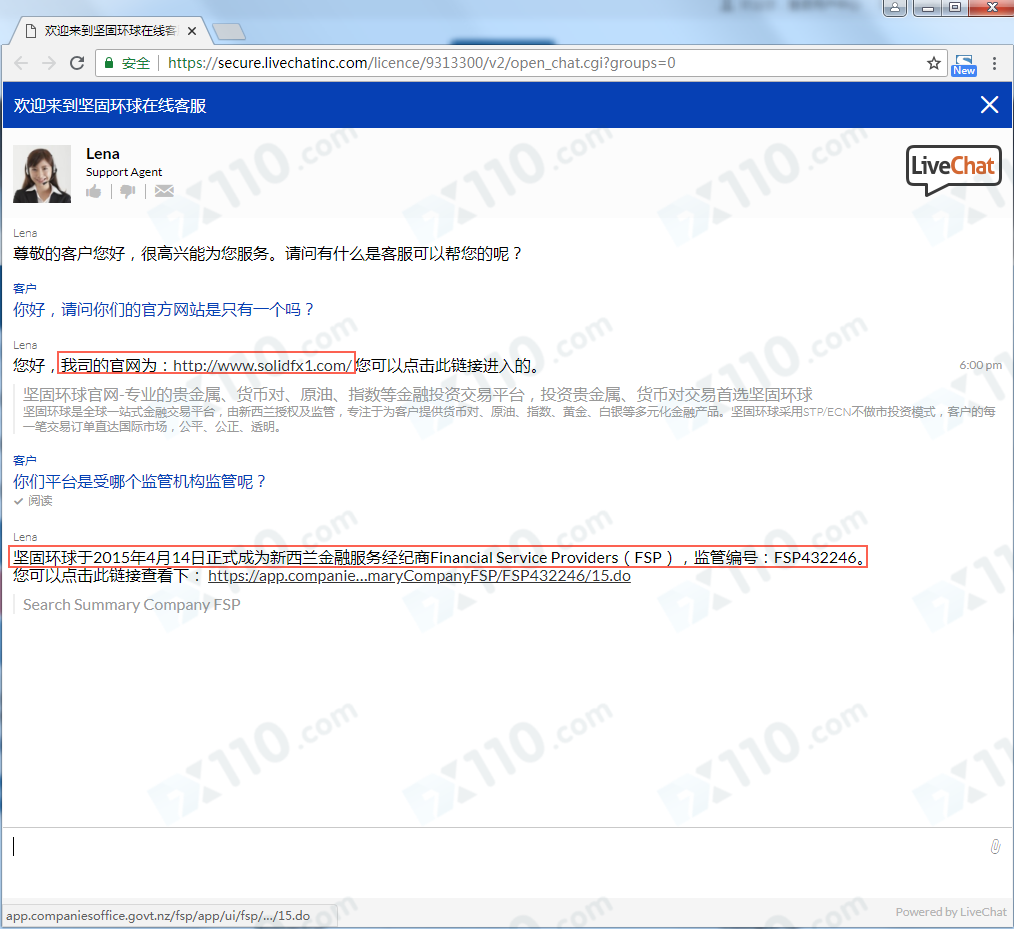1014x929 pixels.
Task: Open the FSP432246 companies office link
Action: point(419,576)
